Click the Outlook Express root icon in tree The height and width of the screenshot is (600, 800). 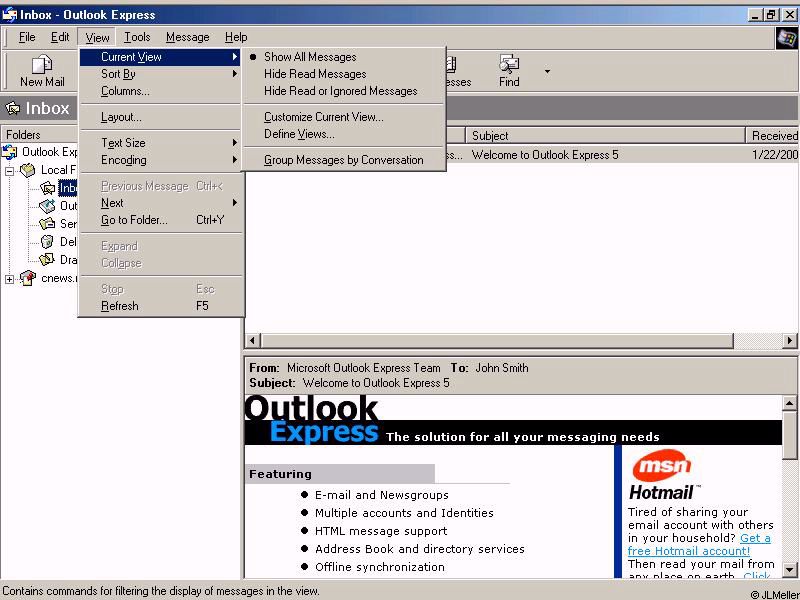click(10, 152)
